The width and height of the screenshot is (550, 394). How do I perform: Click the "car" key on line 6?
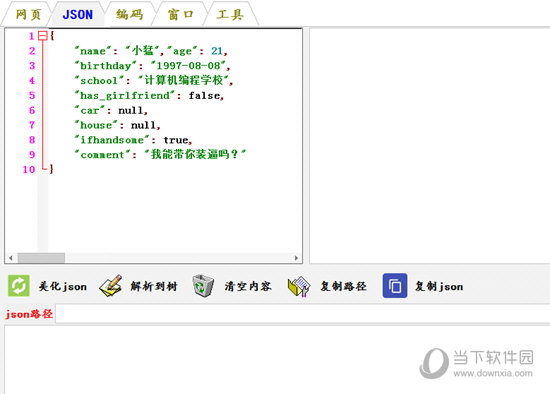[89, 110]
